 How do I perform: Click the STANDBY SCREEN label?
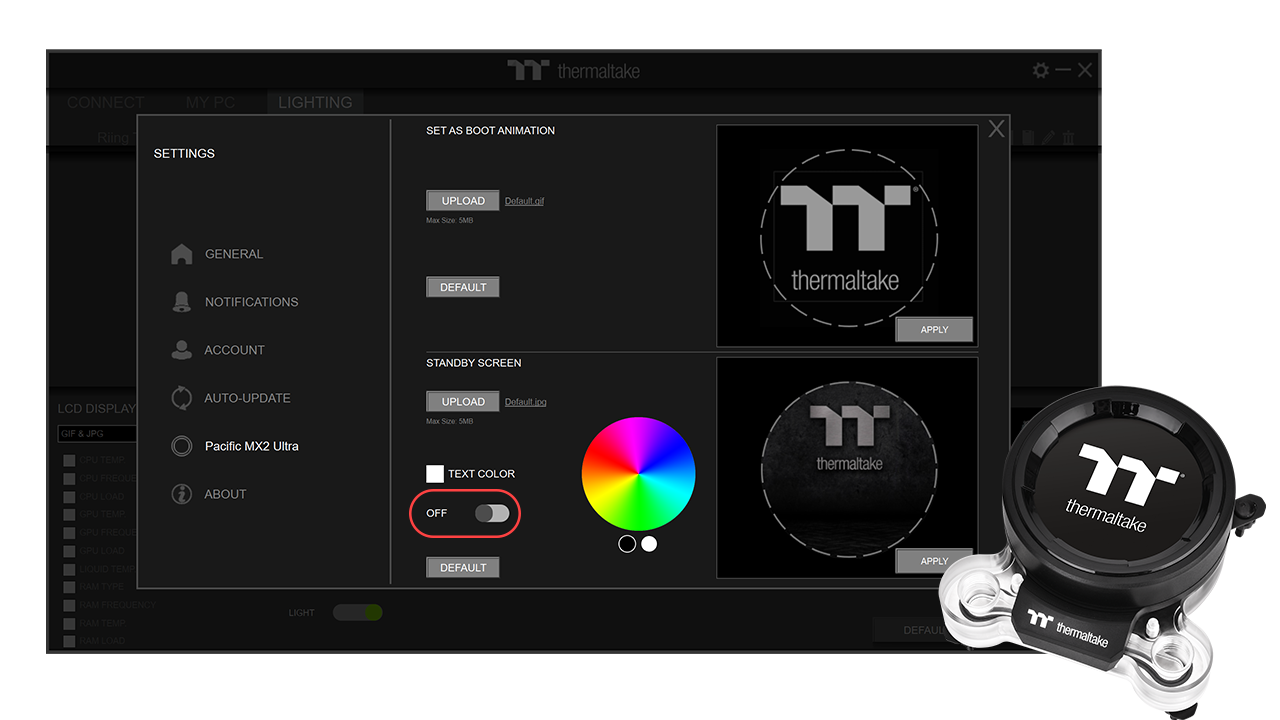pyautogui.click(x=474, y=363)
